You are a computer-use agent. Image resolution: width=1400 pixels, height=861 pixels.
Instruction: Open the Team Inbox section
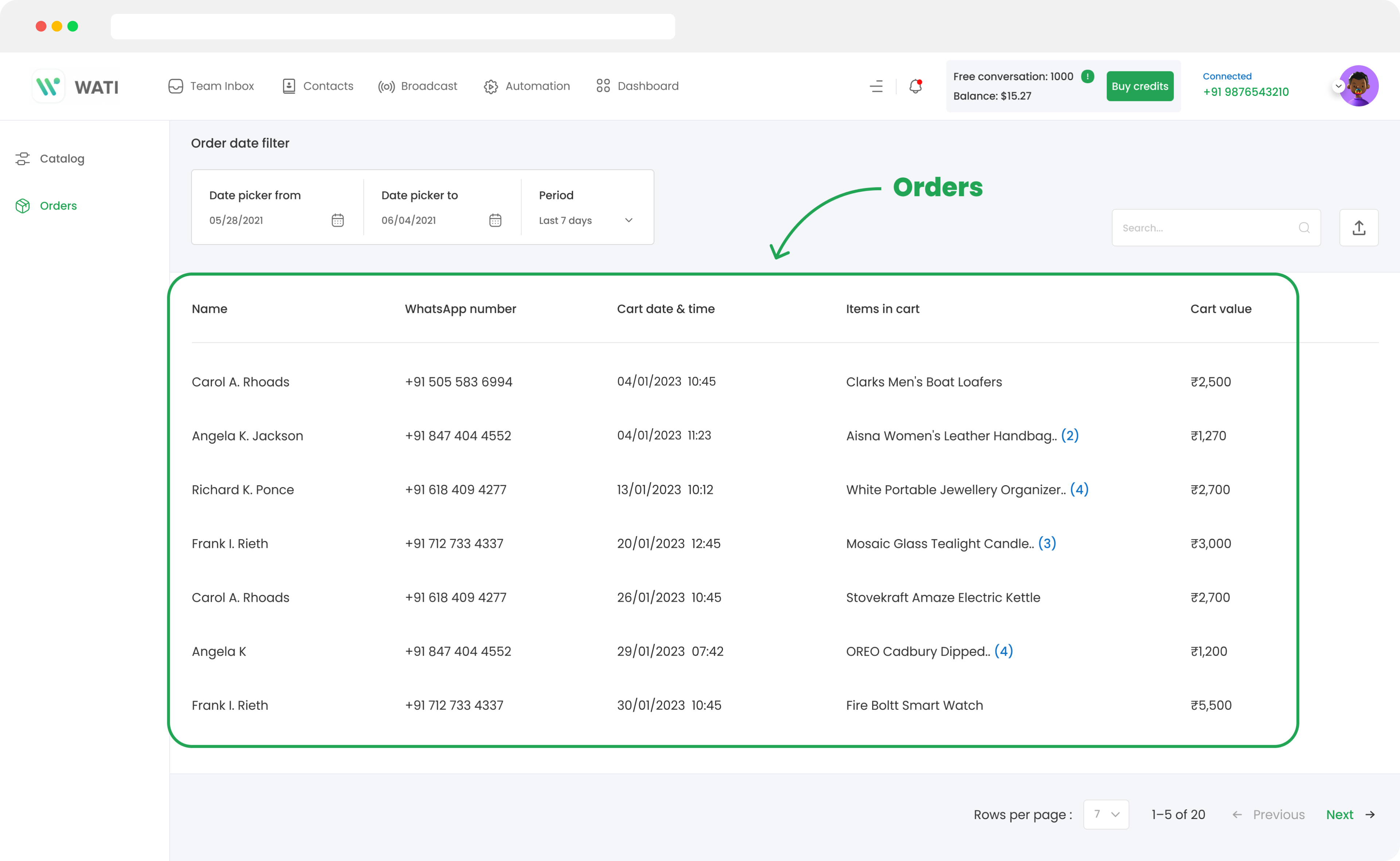(x=210, y=86)
